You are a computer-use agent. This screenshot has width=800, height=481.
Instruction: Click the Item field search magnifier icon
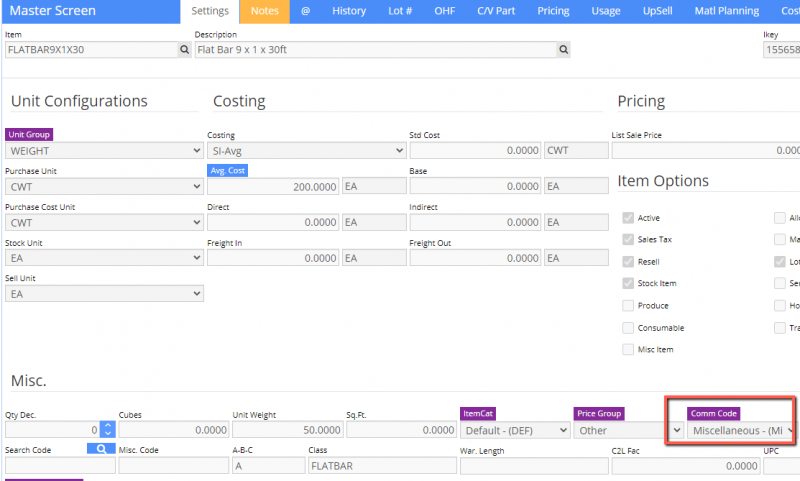184,49
